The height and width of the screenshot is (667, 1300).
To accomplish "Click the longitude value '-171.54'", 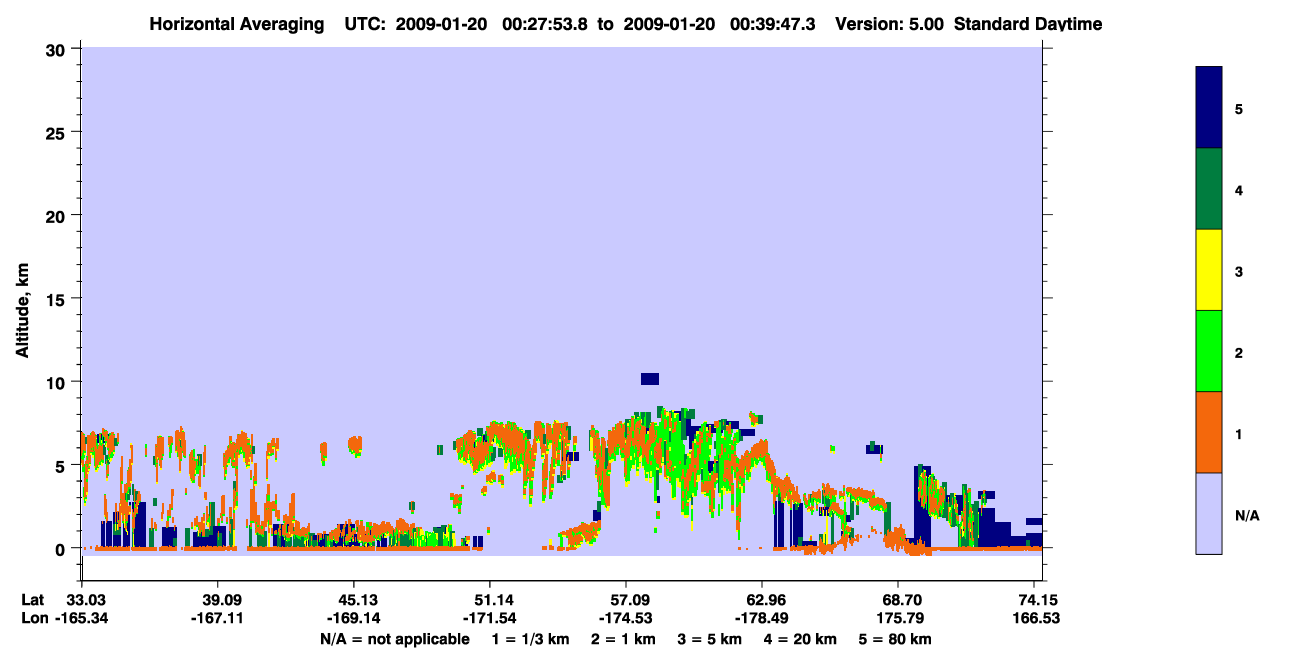I will point(489,619).
